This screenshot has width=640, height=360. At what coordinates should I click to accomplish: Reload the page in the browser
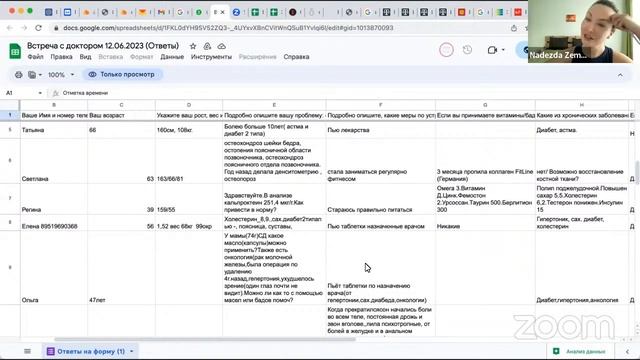coord(38,28)
